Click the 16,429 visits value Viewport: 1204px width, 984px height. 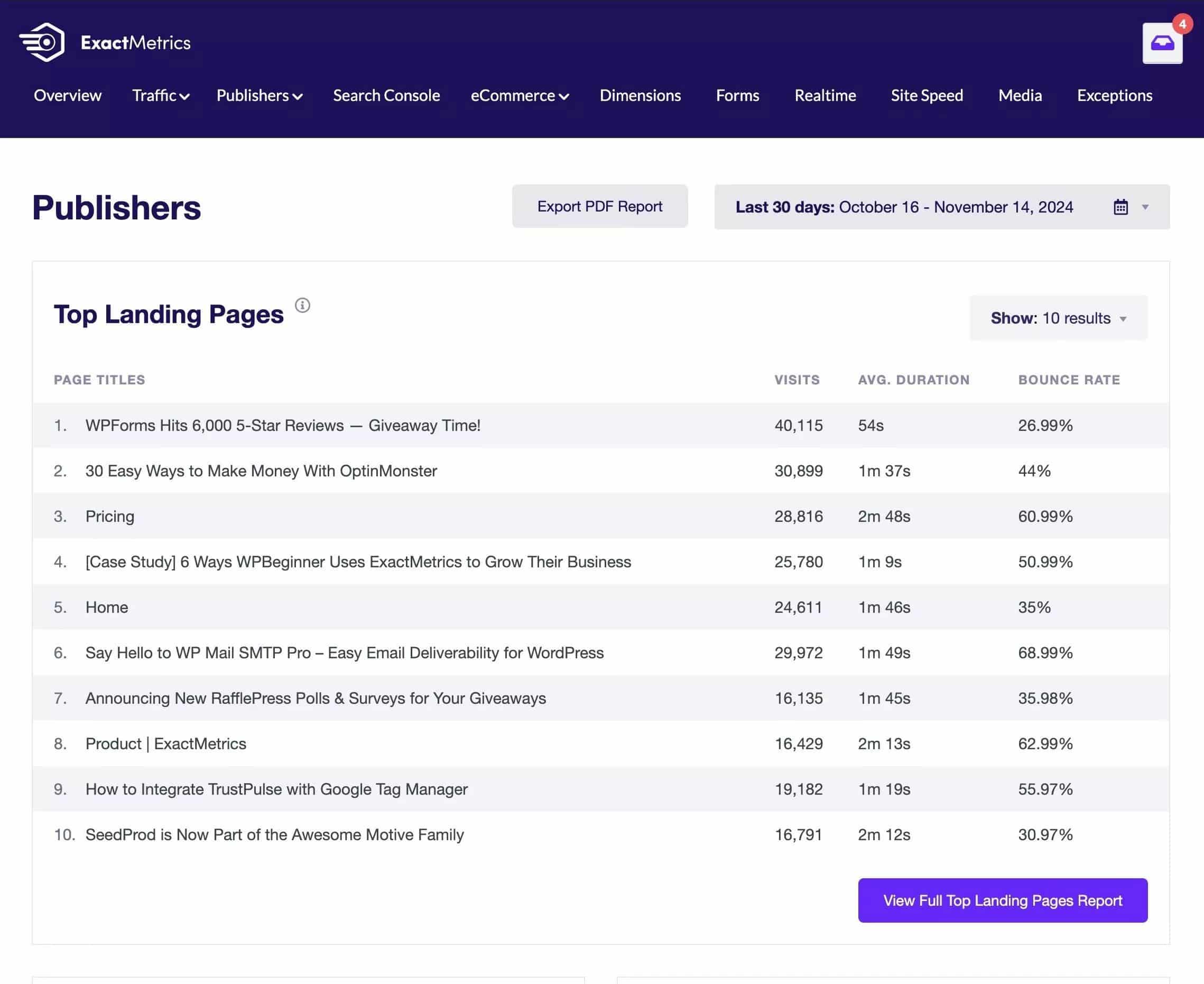point(798,743)
